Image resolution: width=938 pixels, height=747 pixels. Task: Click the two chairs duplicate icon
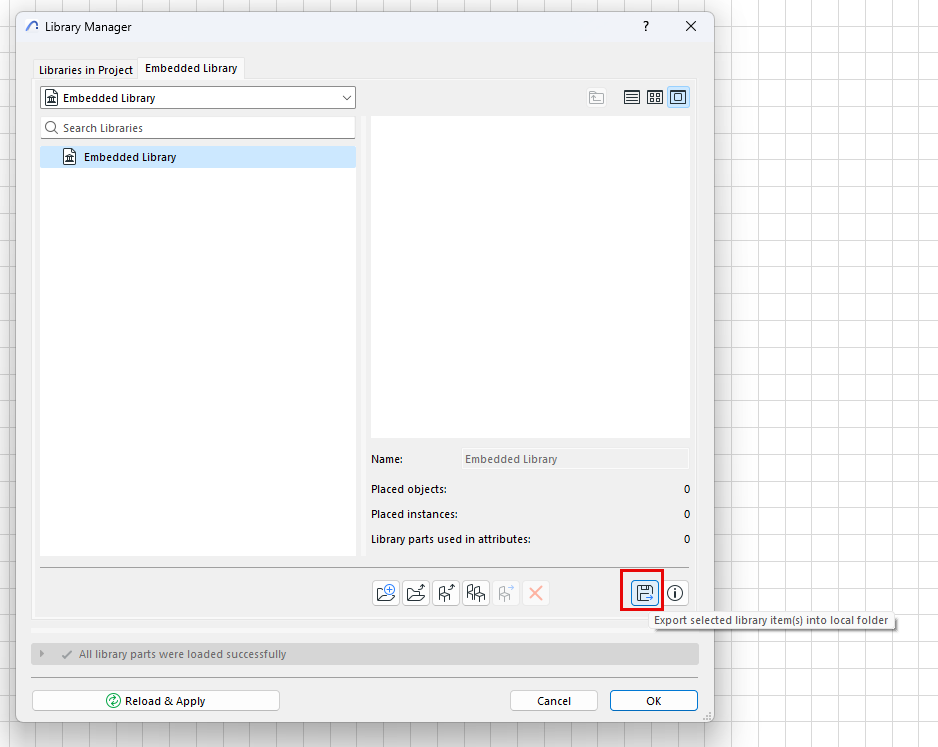pyautogui.click(x=476, y=593)
